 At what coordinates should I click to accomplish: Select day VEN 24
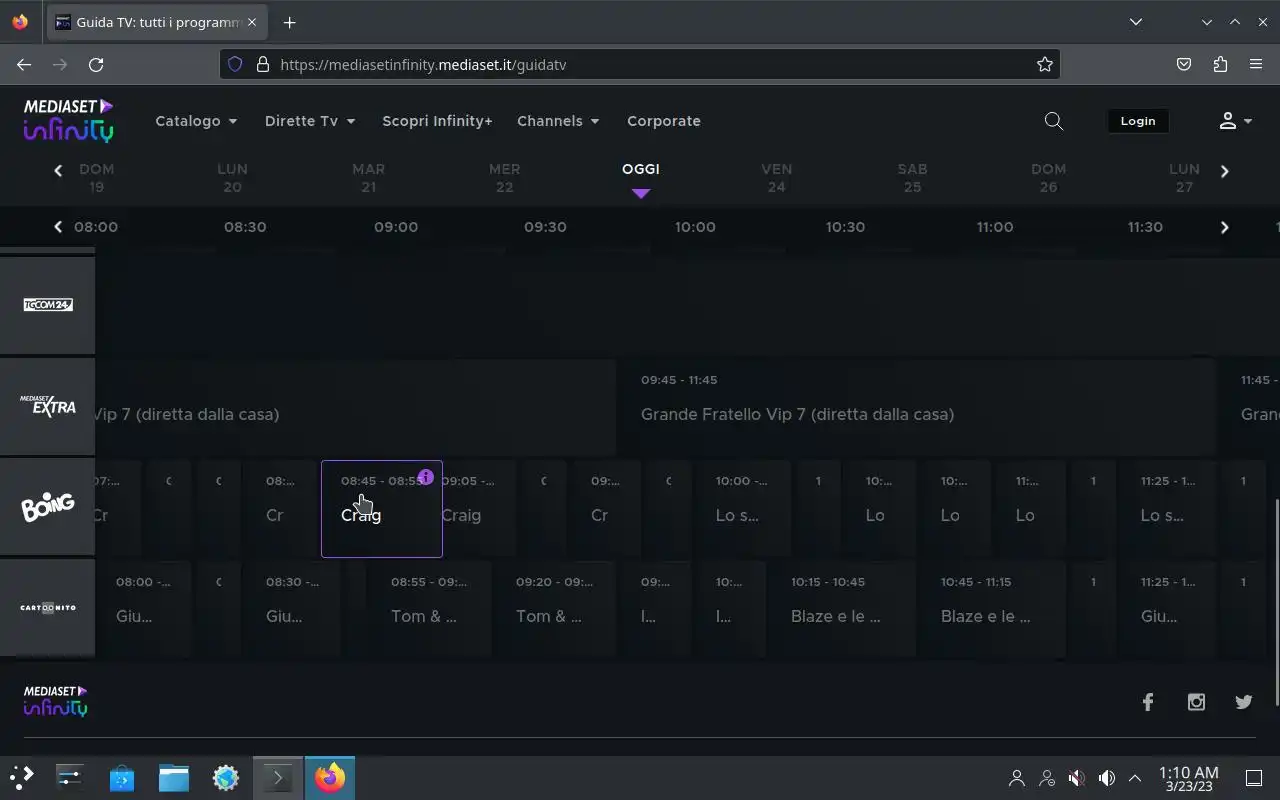pyautogui.click(x=776, y=178)
